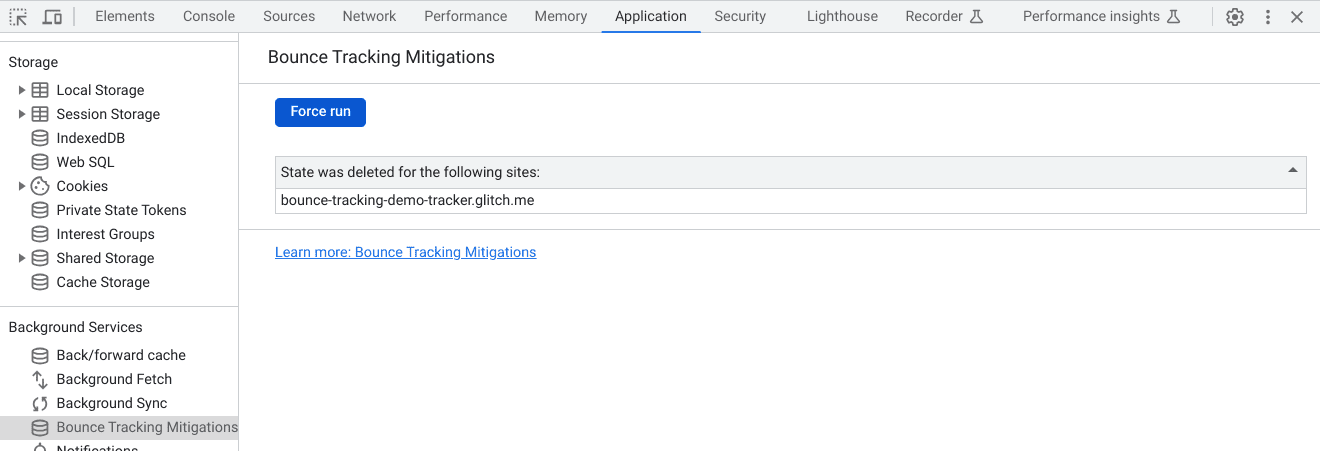The width and height of the screenshot is (1320, 451).
Task: Expand the Session Storage tree node
Action: [x=22, y=114]
